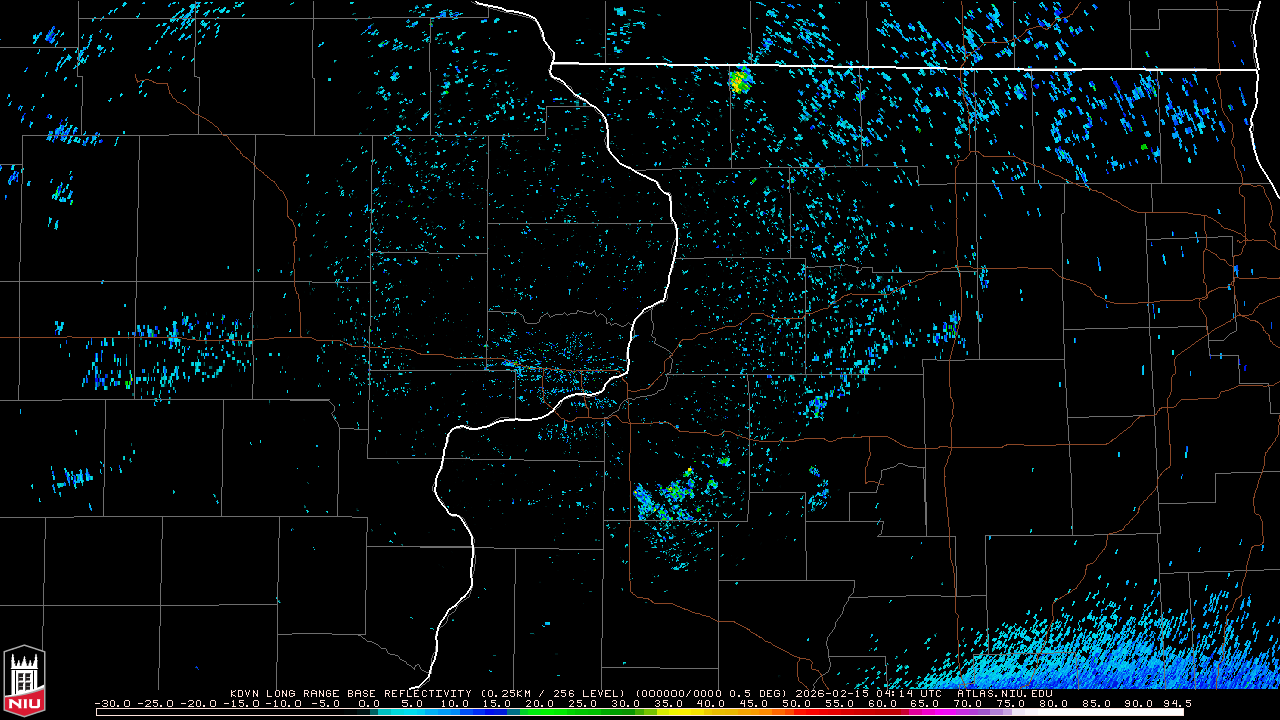
Task: Click the NIU castle logo
Action: pyautogui.click(x=25, y=682)
